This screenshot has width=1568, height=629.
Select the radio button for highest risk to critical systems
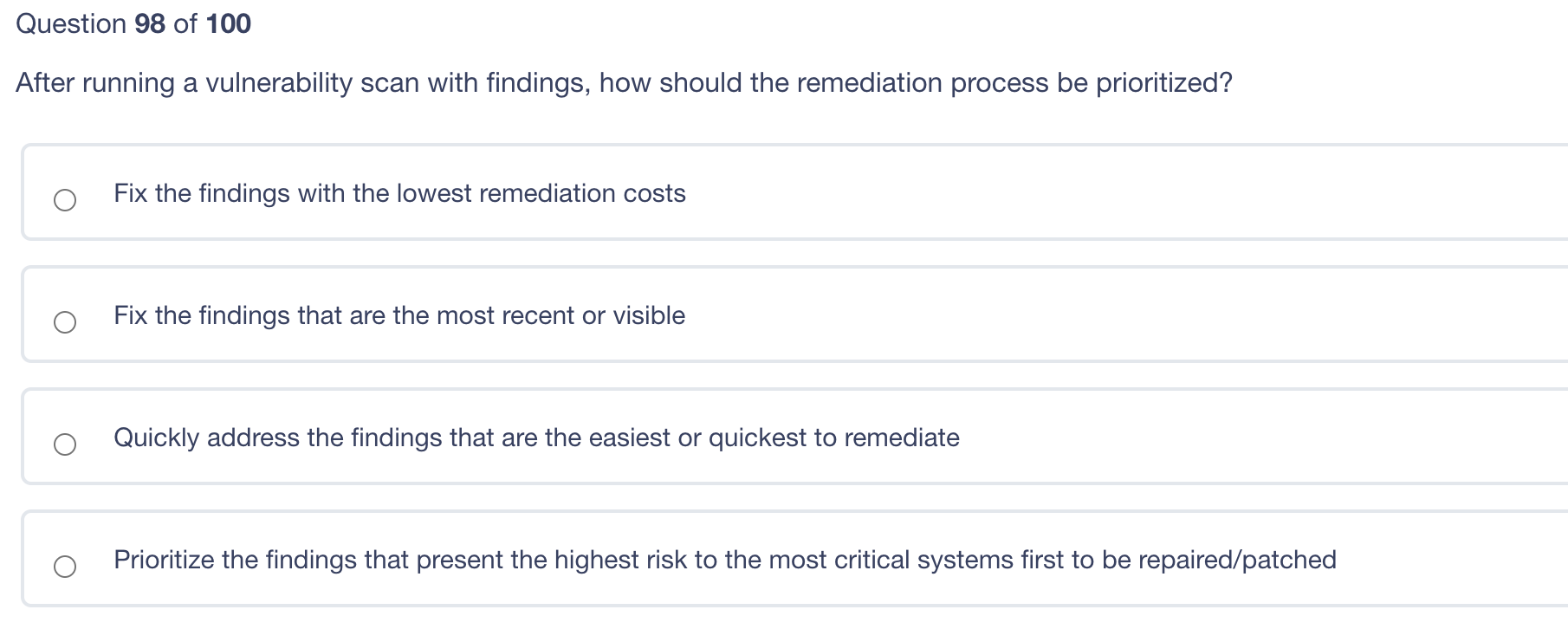[66, 566]
